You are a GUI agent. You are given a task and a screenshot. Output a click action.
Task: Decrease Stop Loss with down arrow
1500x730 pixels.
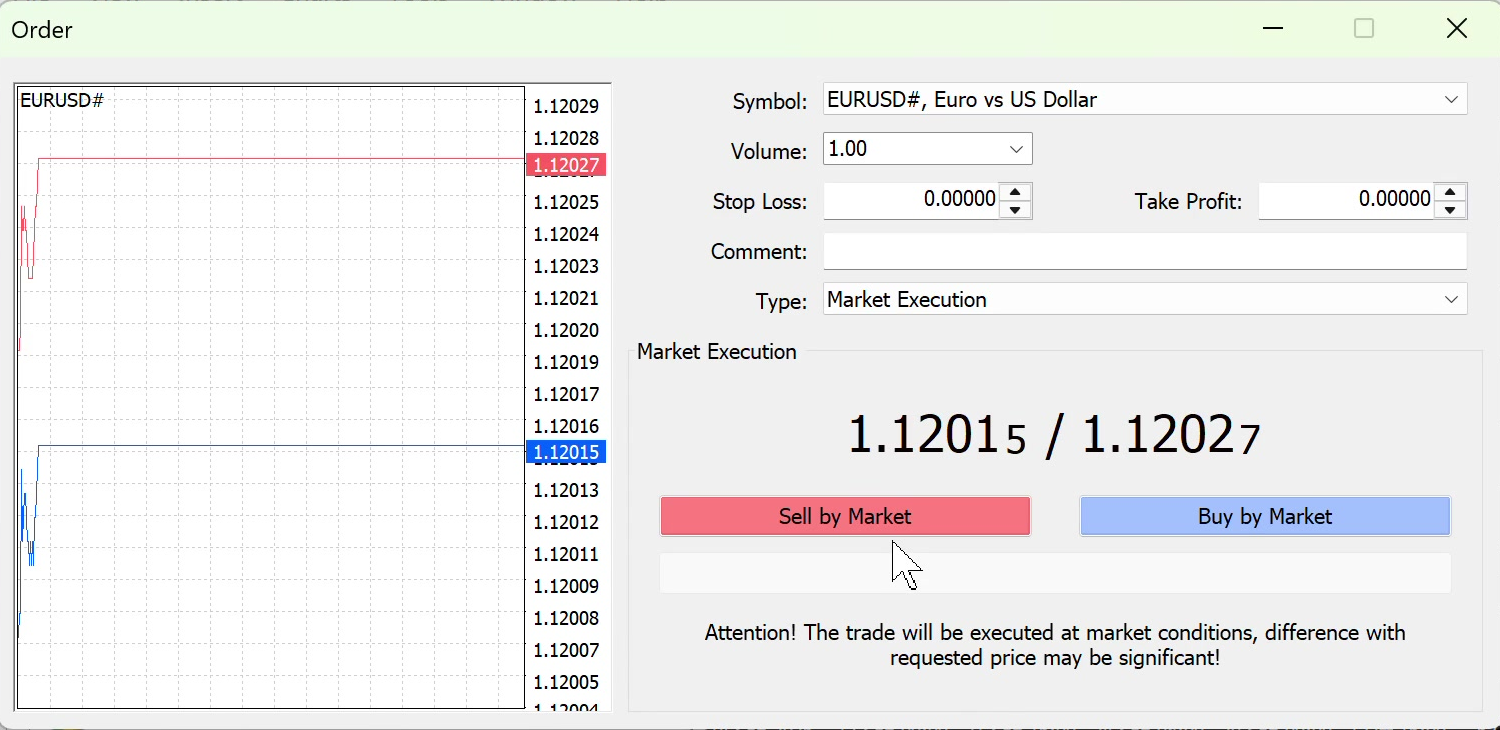(1015, 210)
